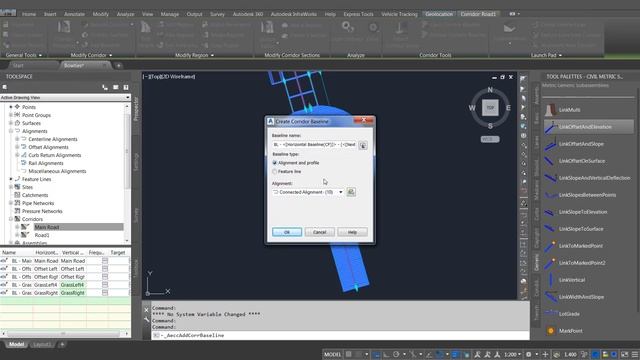Select the Alignment and profile radio button
The width and height of the screenshot is (640, 360).
[275, 163]
